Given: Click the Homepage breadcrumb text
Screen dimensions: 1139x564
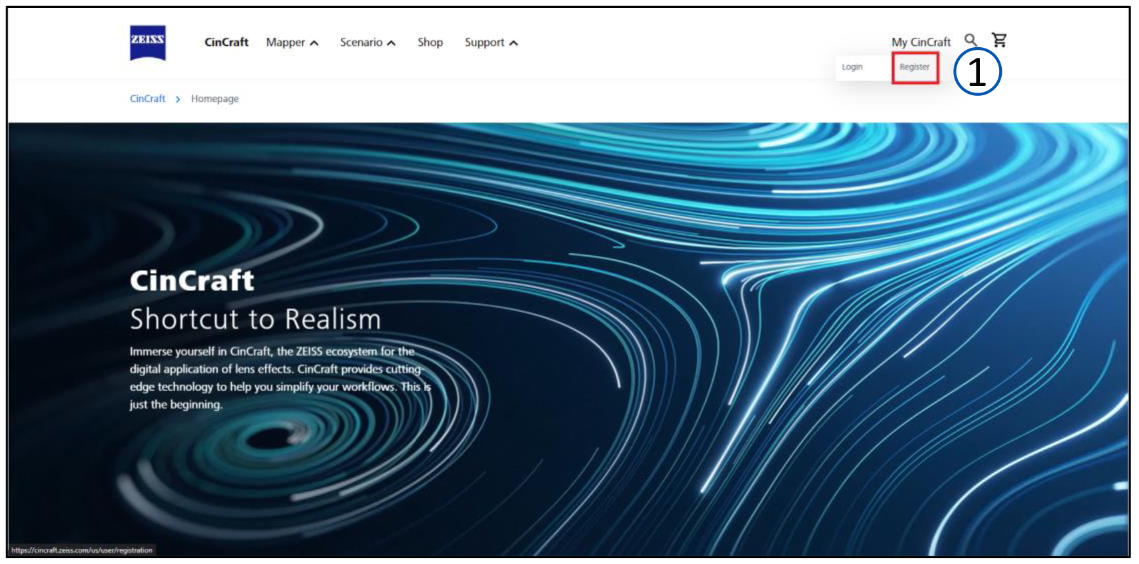Looking at the screenshot, I should click(x=214, y=99).
